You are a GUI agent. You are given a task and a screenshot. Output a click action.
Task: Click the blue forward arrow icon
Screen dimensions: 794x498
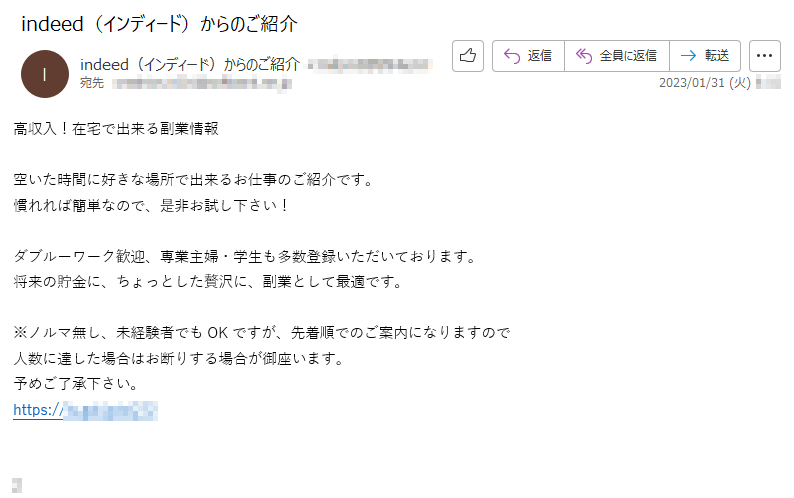tap(688, 56)
